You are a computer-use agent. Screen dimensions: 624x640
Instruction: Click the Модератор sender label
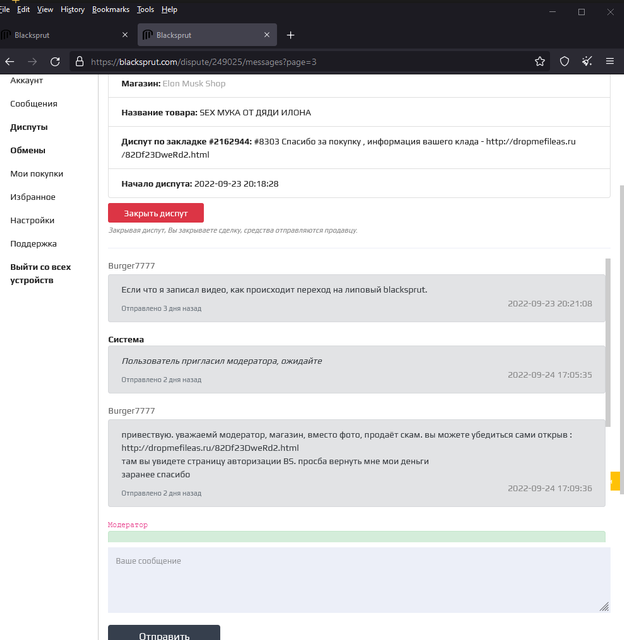coord(128,524)
